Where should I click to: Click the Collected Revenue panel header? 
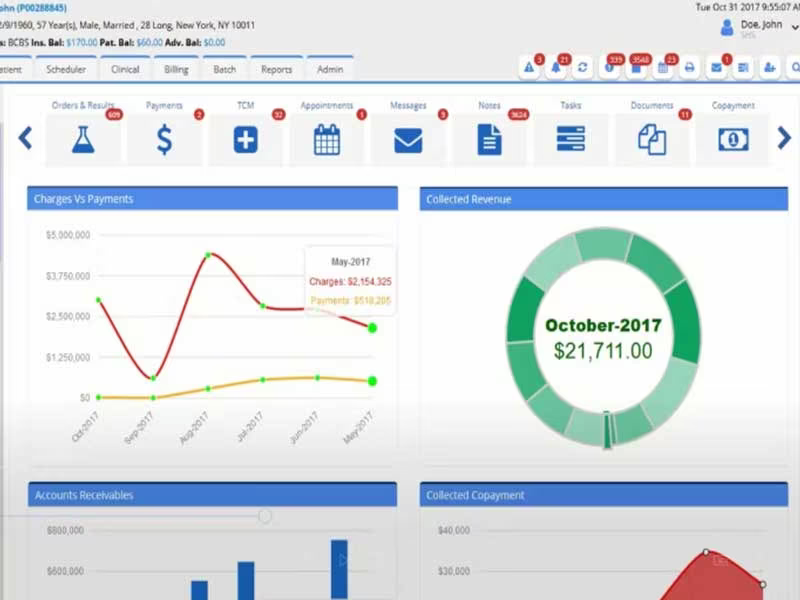click(604, 199)
